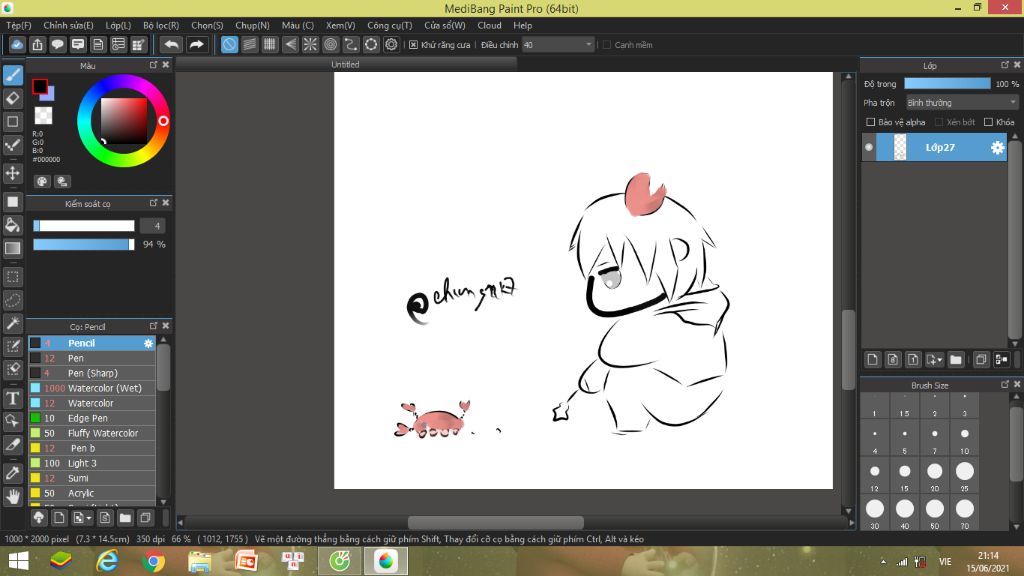Select Pen (Sharp) brush
Image resolution: width=1024 pixels, height=576 pixels.
[x=91, y=373]
